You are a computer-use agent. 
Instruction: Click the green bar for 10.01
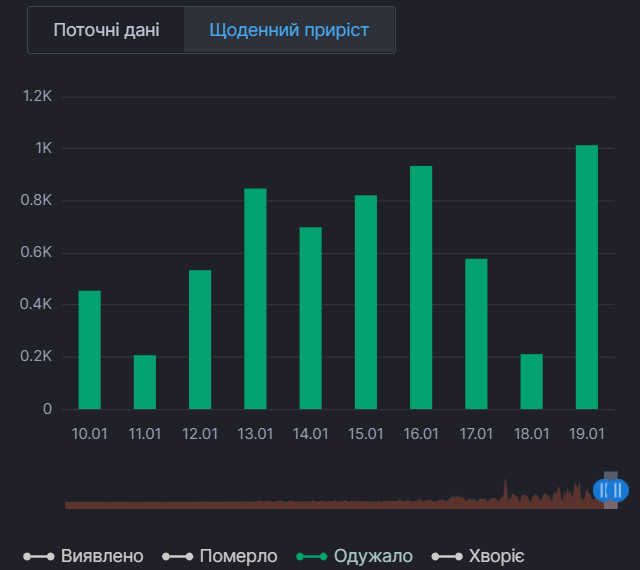pos(90,350)
